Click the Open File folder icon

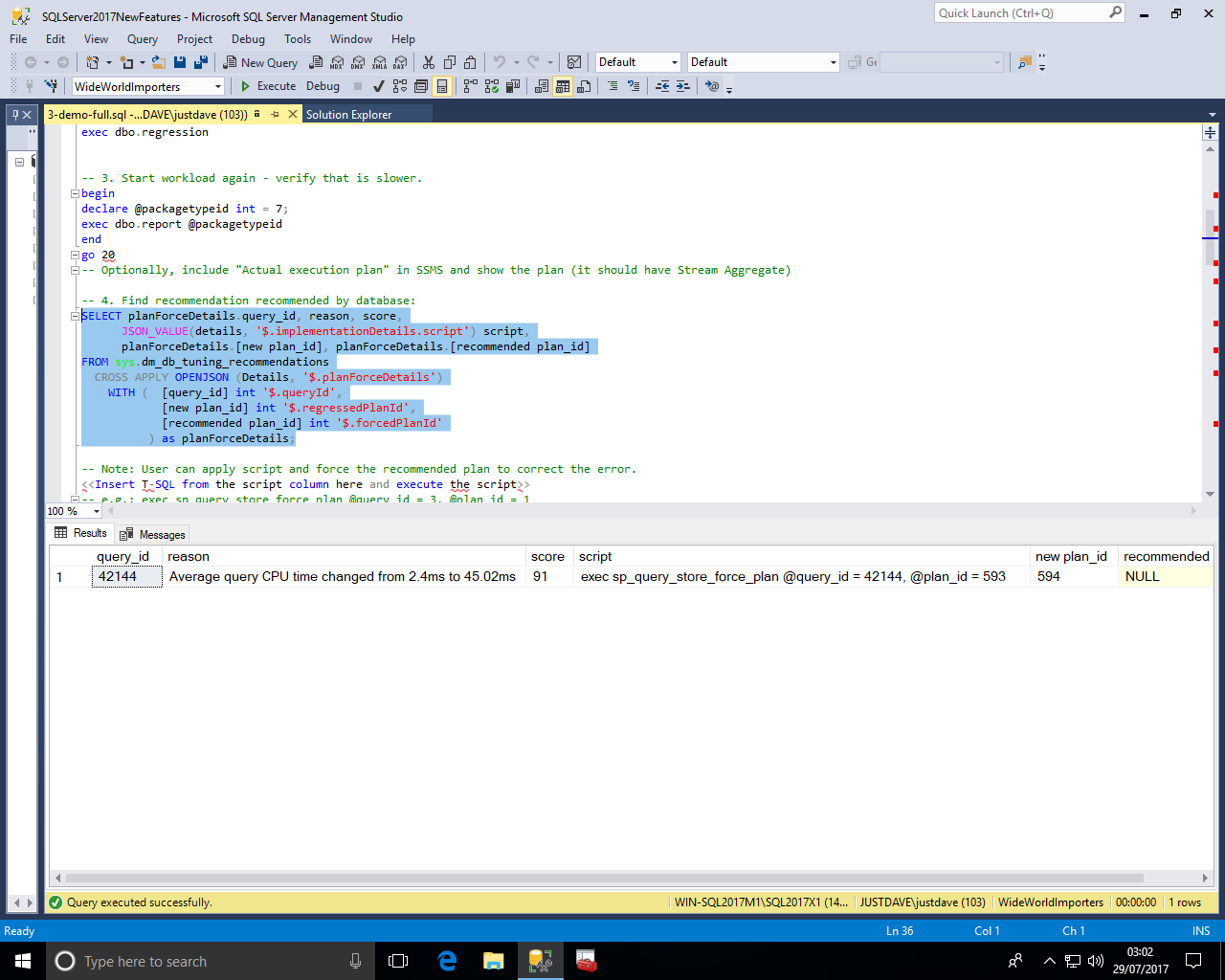159,62
